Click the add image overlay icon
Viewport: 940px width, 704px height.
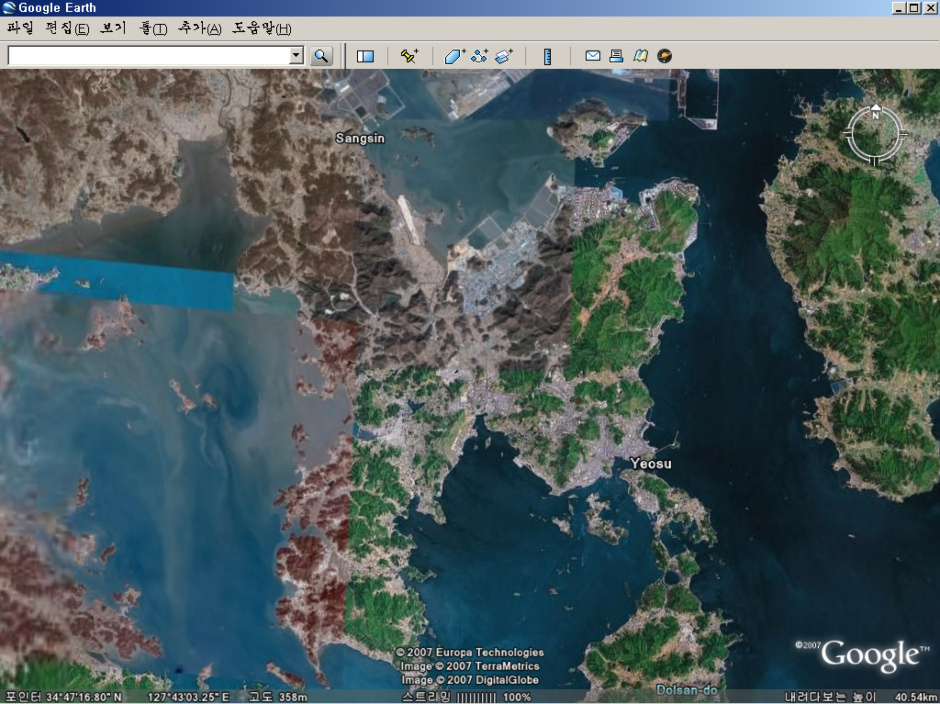(x=504, y=56)
